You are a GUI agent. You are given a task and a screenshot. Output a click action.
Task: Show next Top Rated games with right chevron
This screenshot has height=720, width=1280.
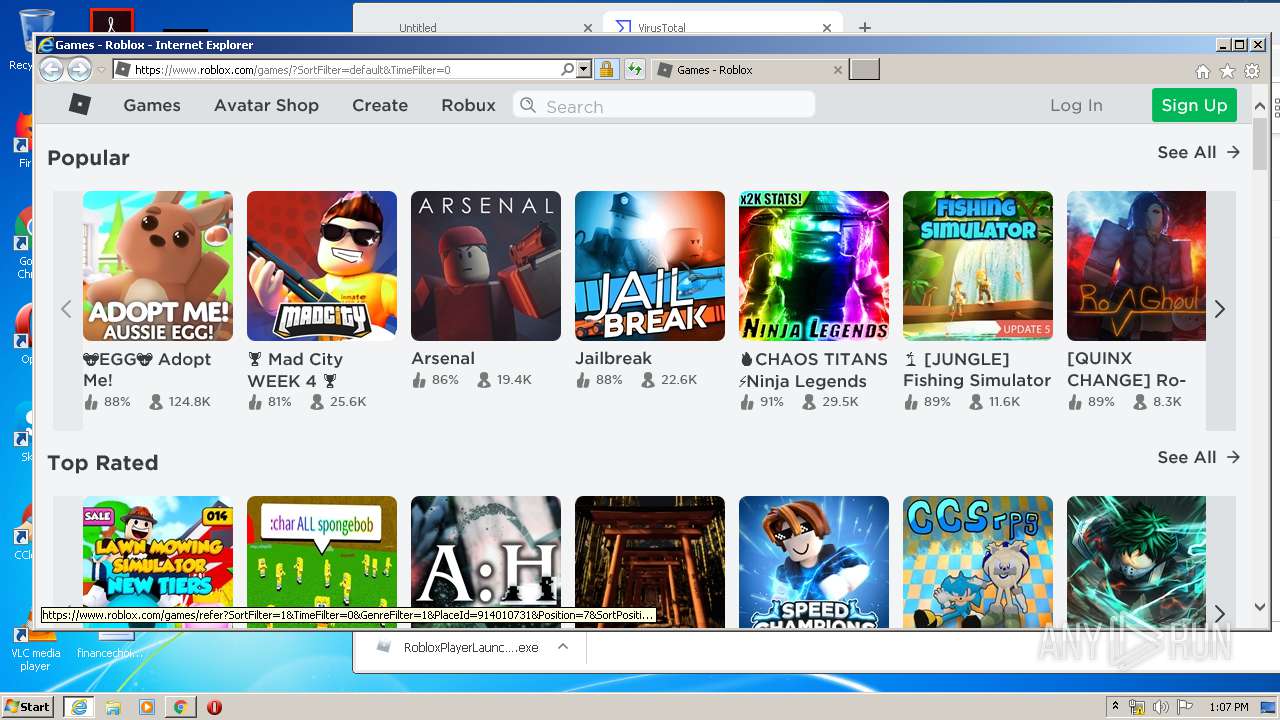pyautogui.click(x=1220, y=612)
